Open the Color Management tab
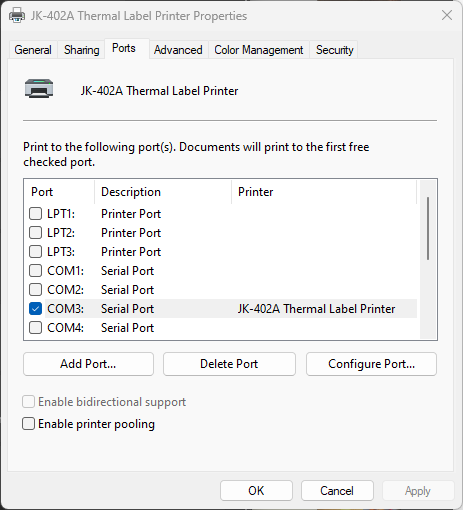 259,50
